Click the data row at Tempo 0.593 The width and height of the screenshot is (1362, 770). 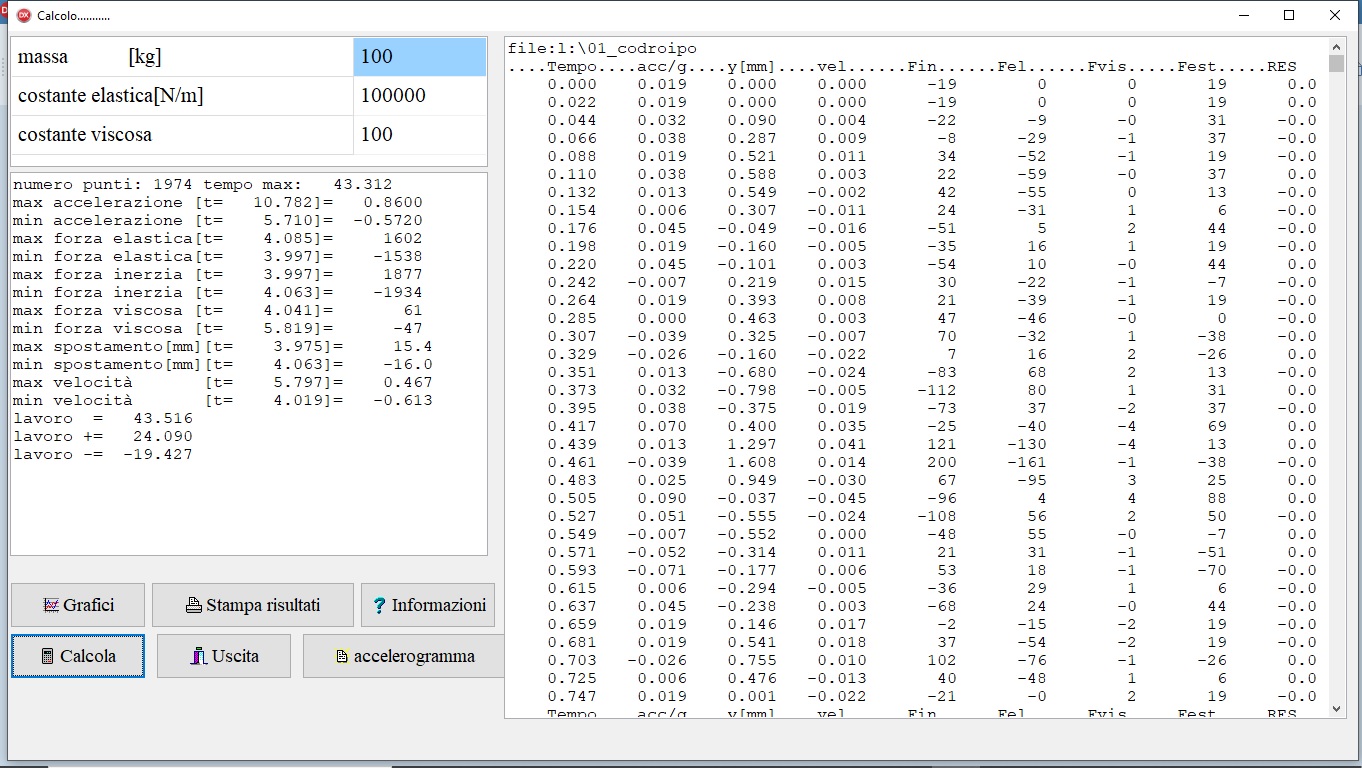pyautogui.click(x=932, y=571)
